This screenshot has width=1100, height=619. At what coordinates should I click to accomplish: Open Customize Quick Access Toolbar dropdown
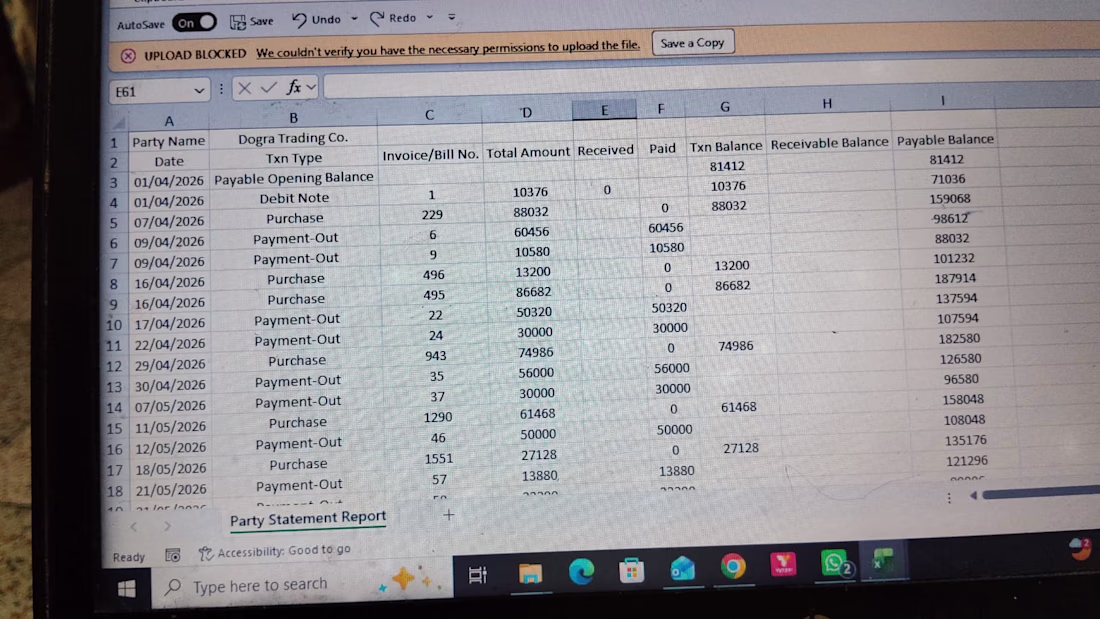click(x=452, y=17)
